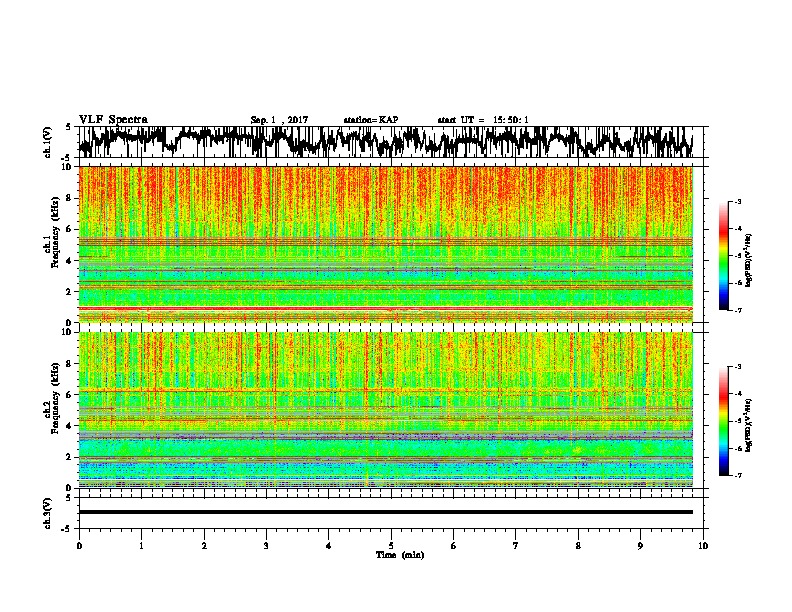Click the "ch.3(V)" axis label
792x612 pixels.
[x=48, y=514]
